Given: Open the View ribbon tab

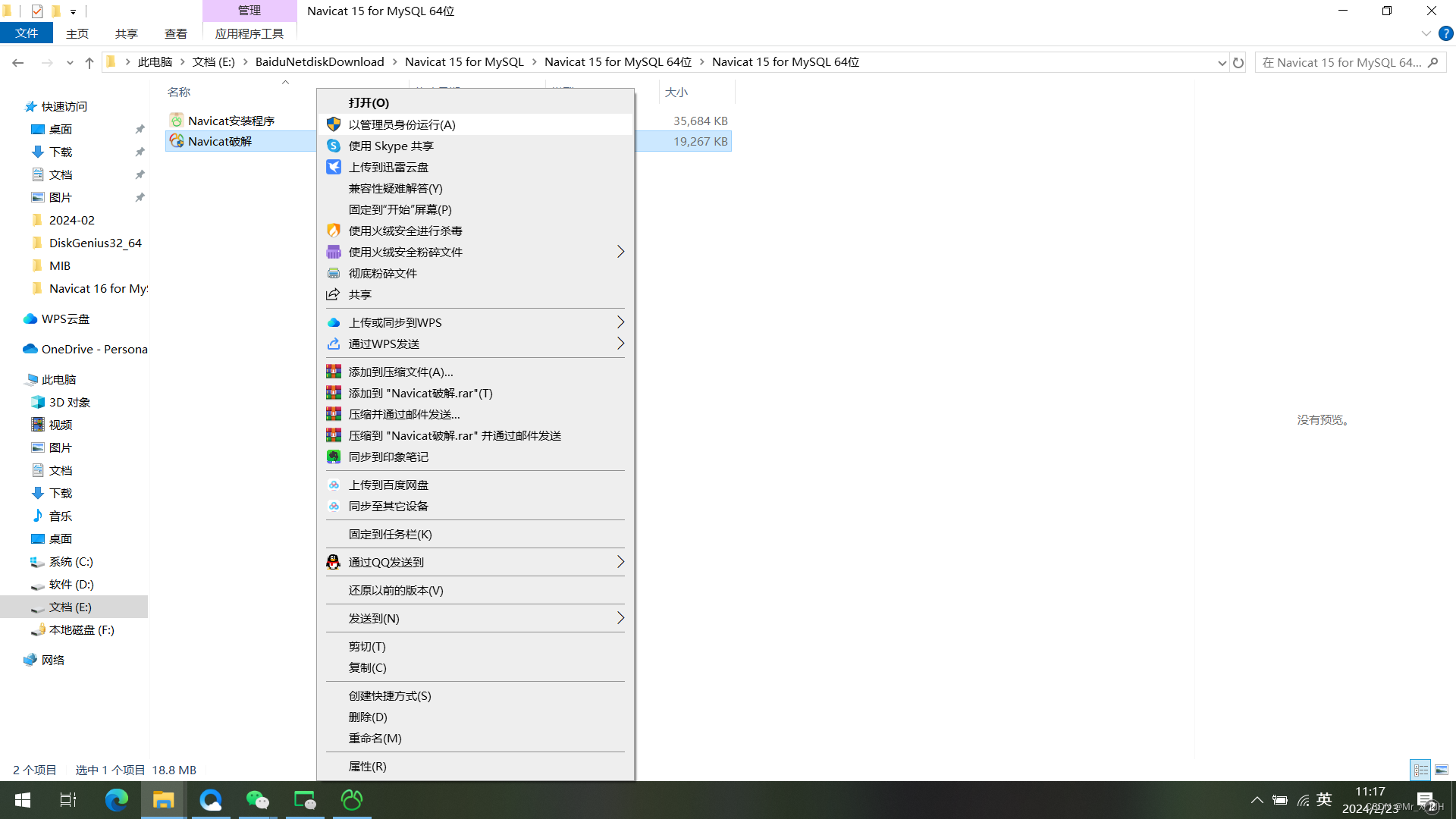Looking at the screenshot, I should click(175, 33).
